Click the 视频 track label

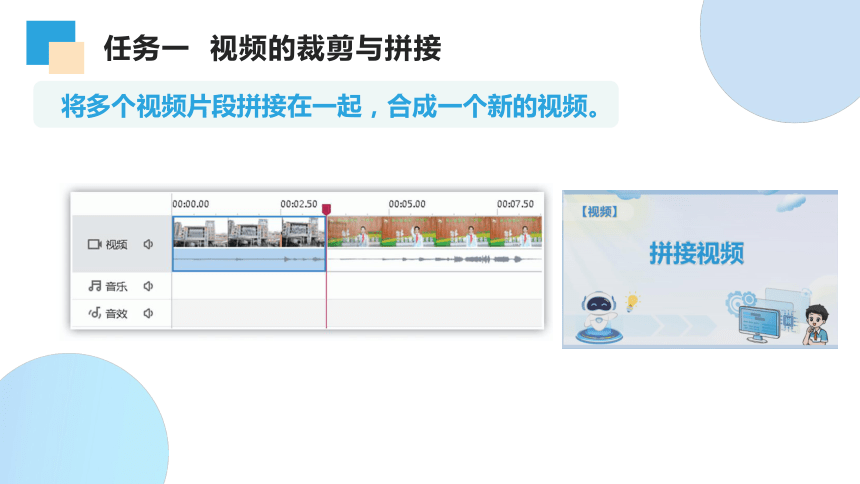pos(116,245)
